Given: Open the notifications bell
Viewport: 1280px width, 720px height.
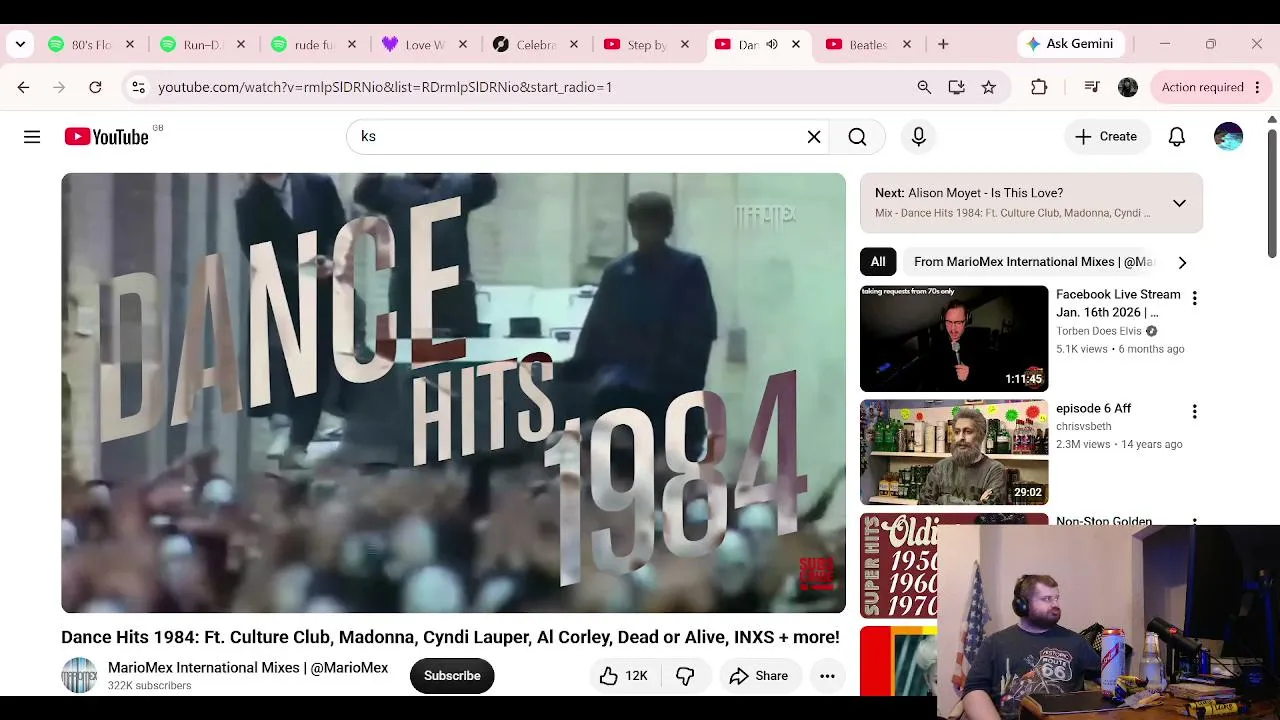Looking at the screenshot, I should pos(1177,137).
